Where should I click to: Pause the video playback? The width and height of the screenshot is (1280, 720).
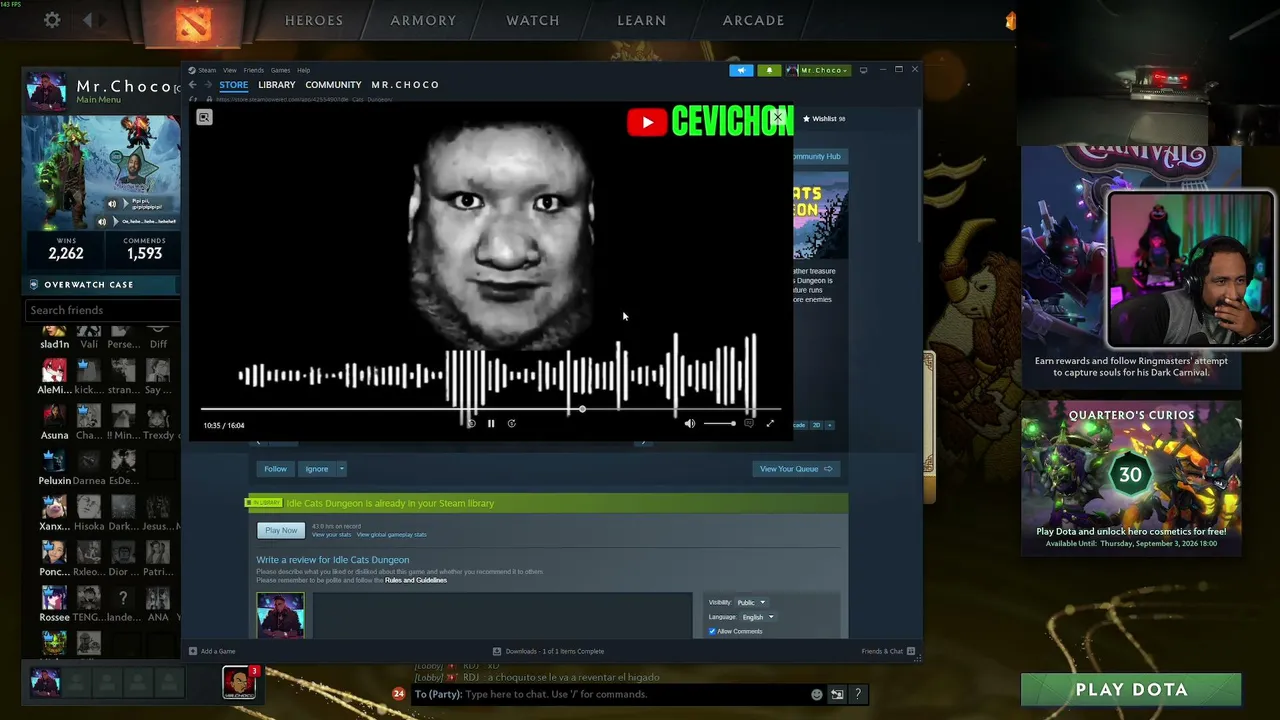coord(491,424)
